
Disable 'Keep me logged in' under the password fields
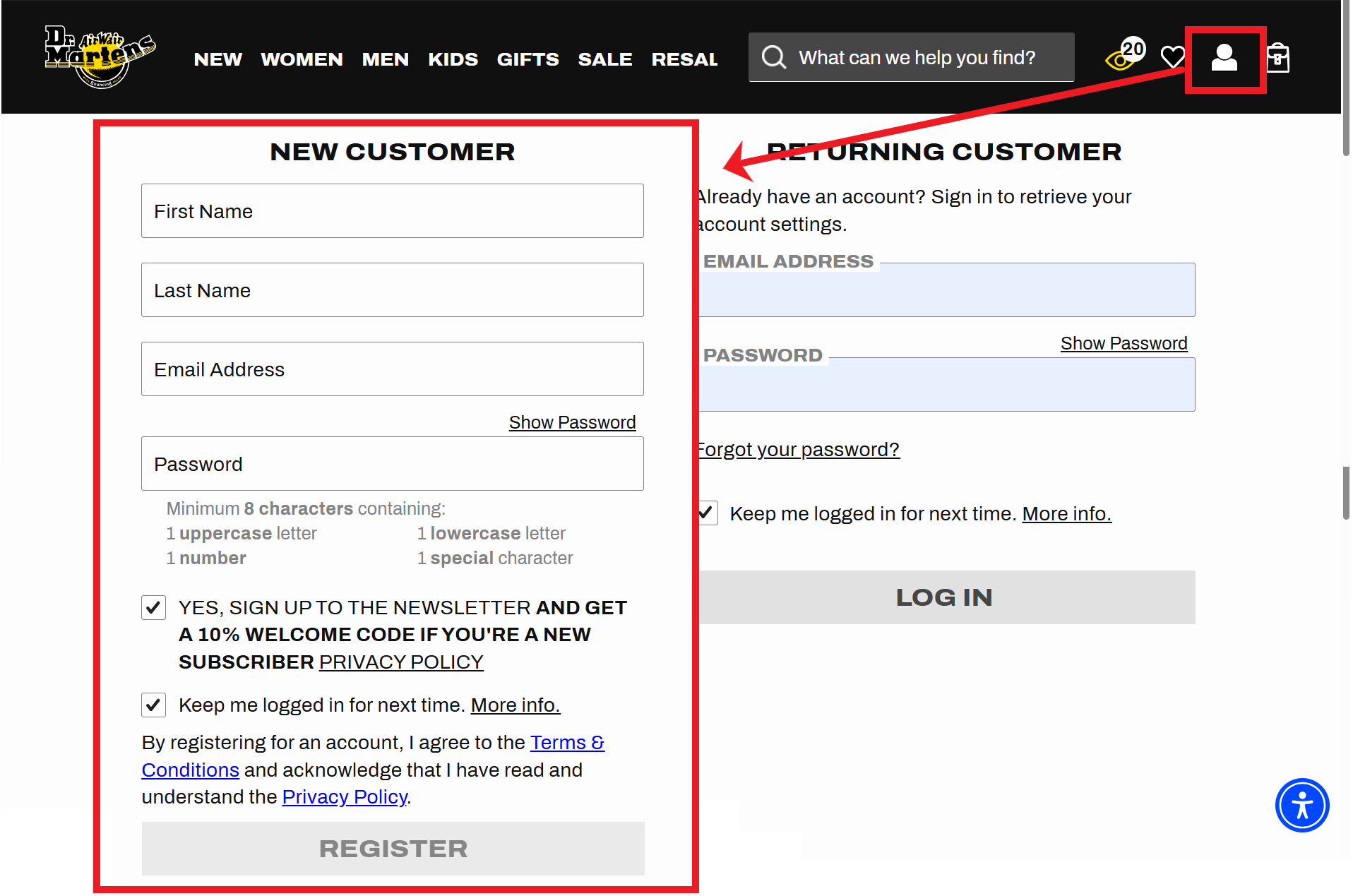(x=153, y=705)
